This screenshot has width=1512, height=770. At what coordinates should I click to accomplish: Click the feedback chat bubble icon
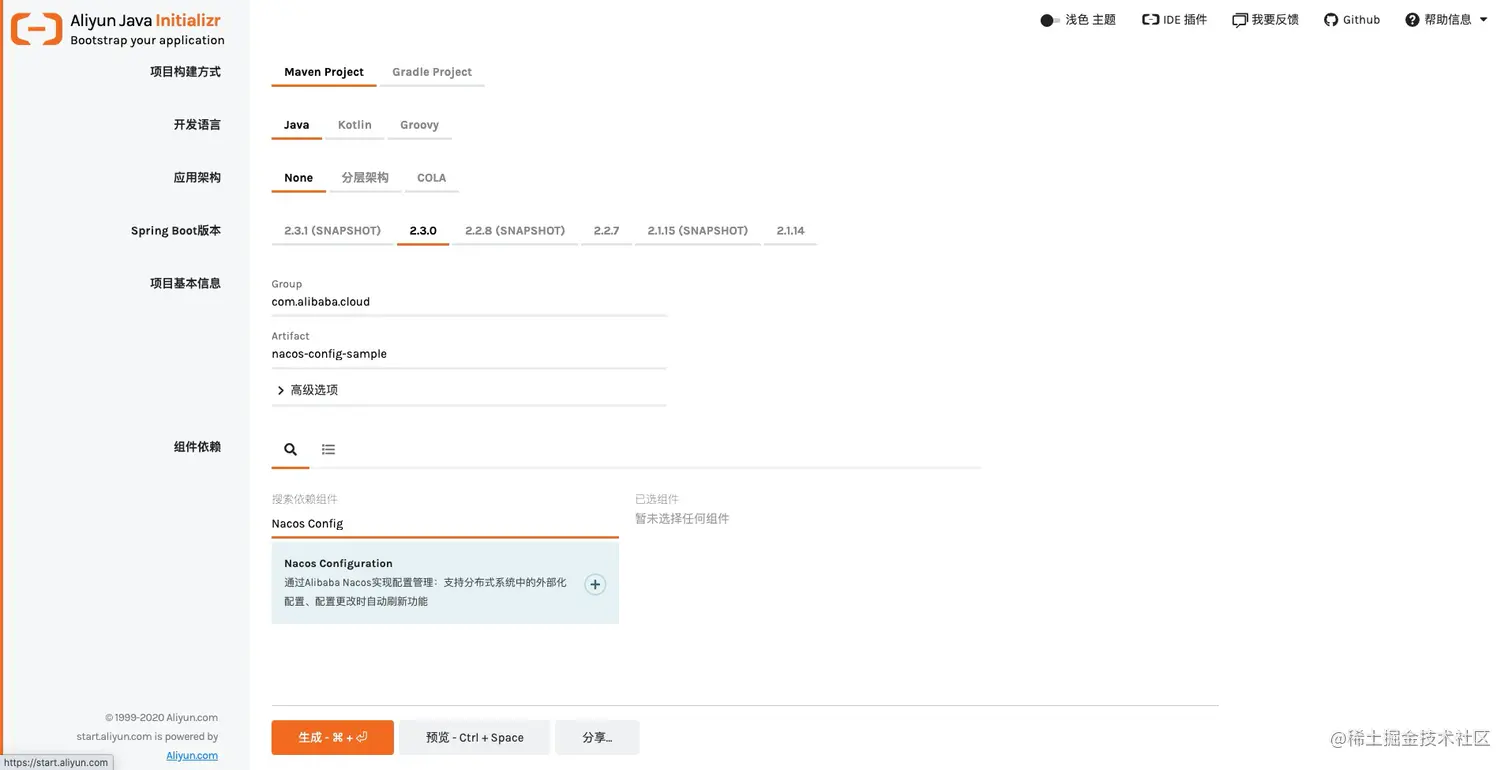coord(1240,20)
